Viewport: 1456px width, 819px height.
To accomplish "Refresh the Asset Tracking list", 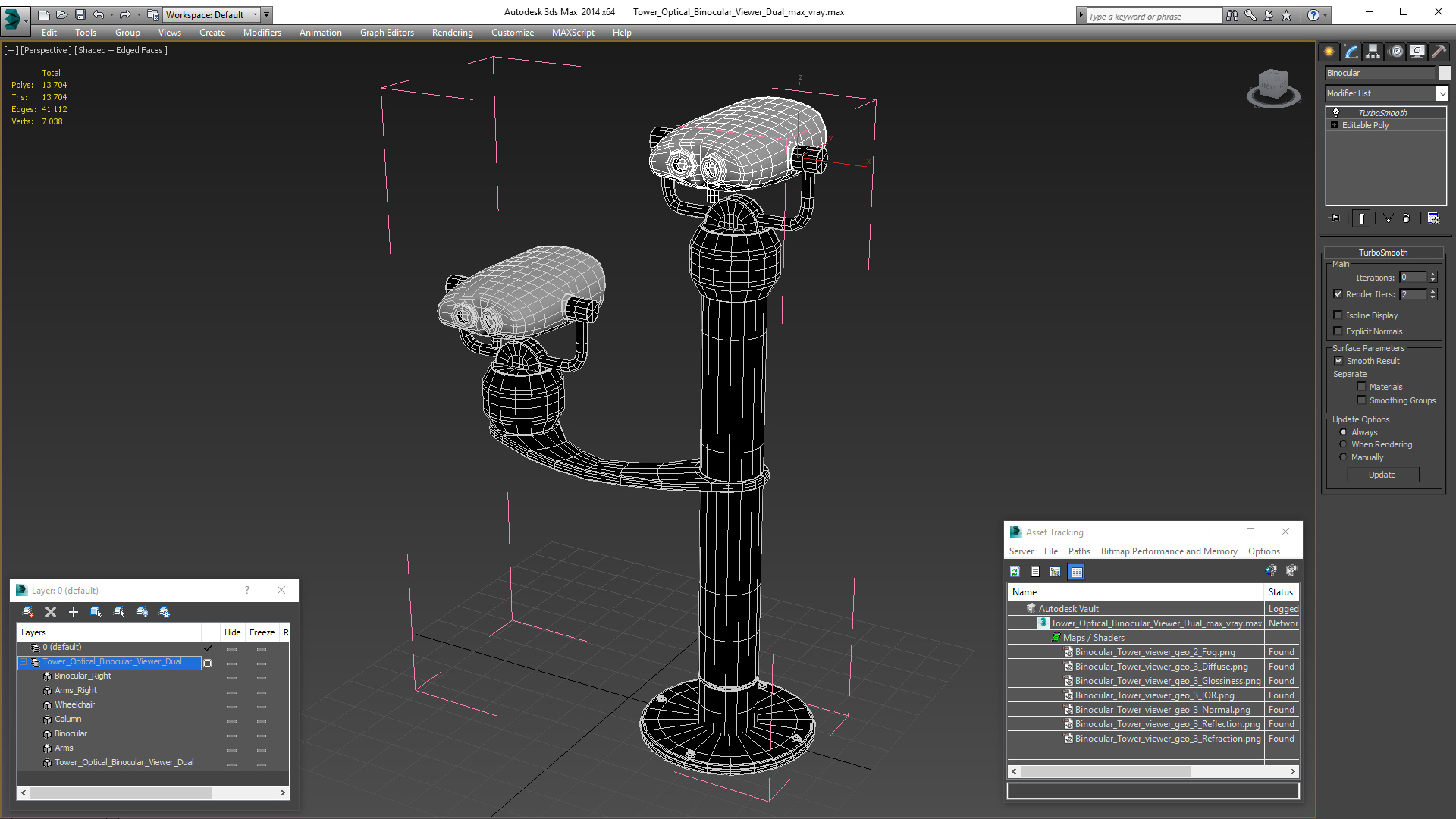I will tap(1015, 572).
